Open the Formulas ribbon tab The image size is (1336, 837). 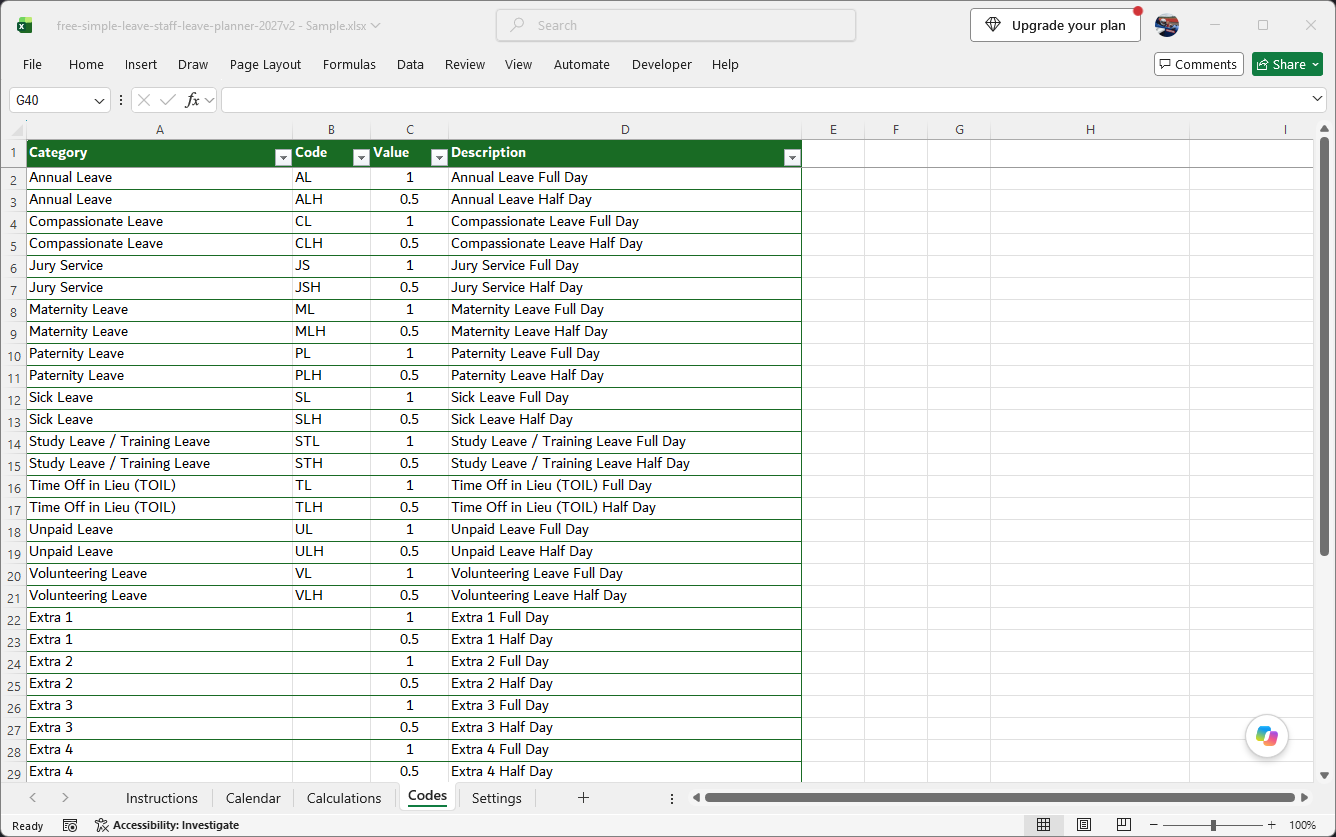(349, 64)
